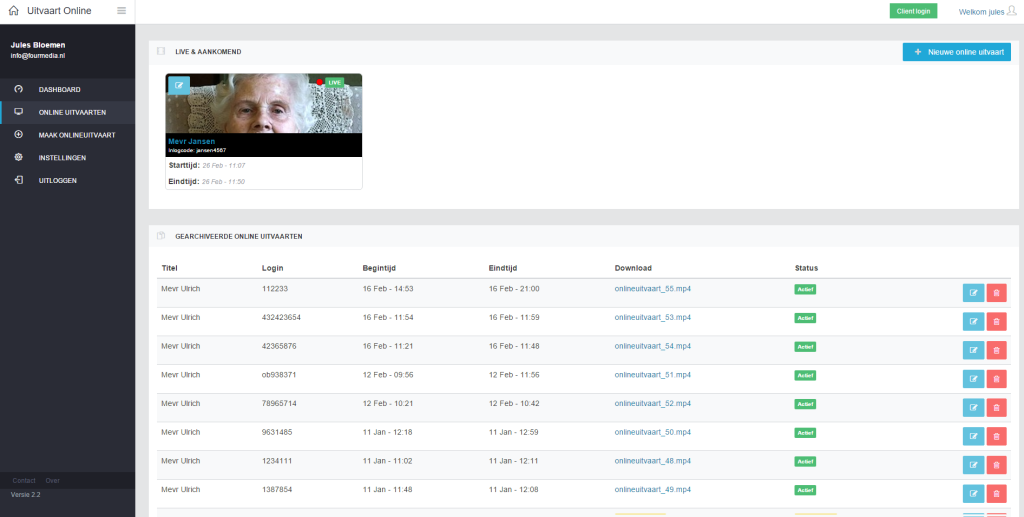Delete the archived row with login 42365876
This screenshot has height=517, width=1024.
[997, 350]
